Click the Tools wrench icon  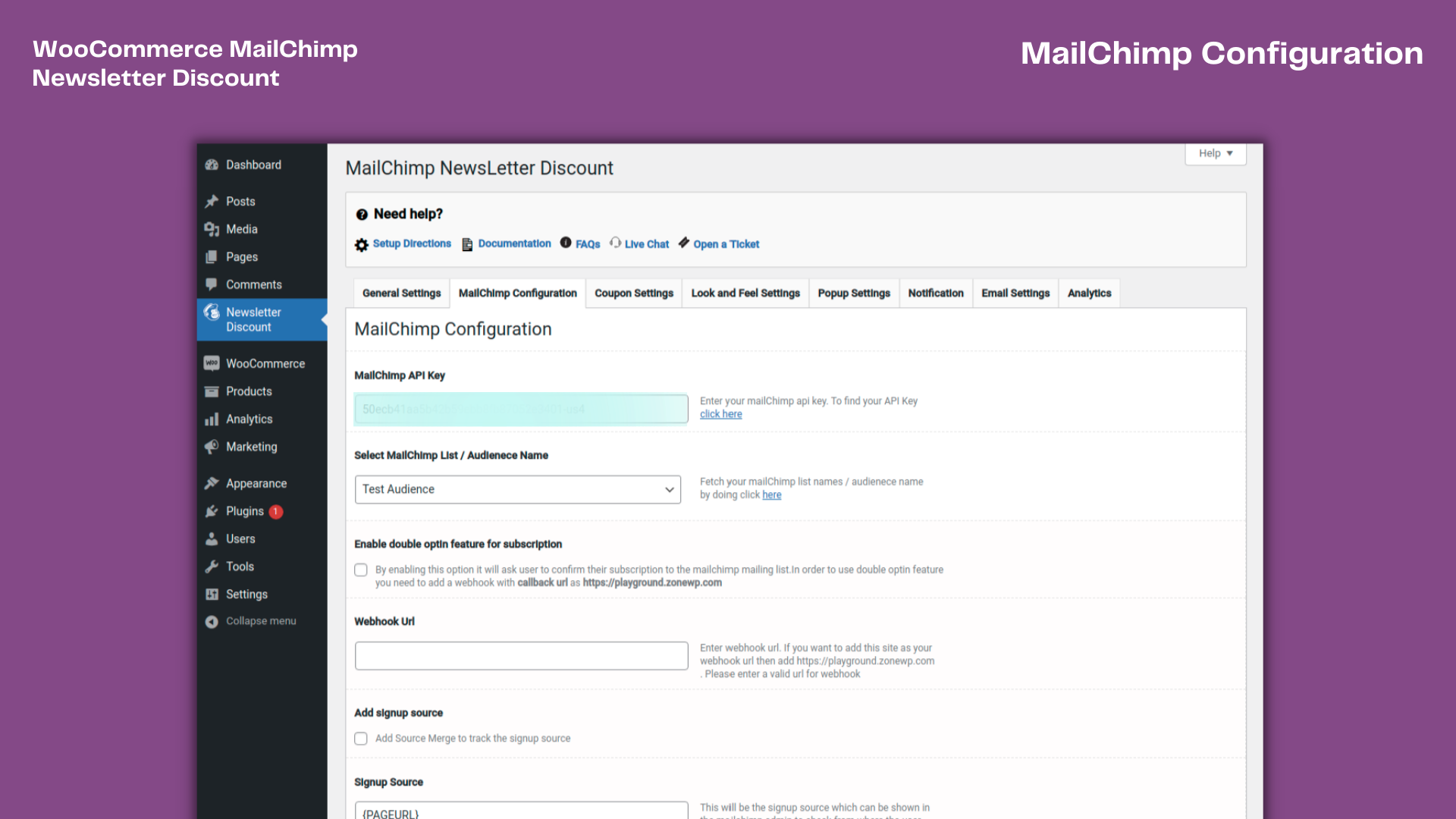(x=212, y=566)
